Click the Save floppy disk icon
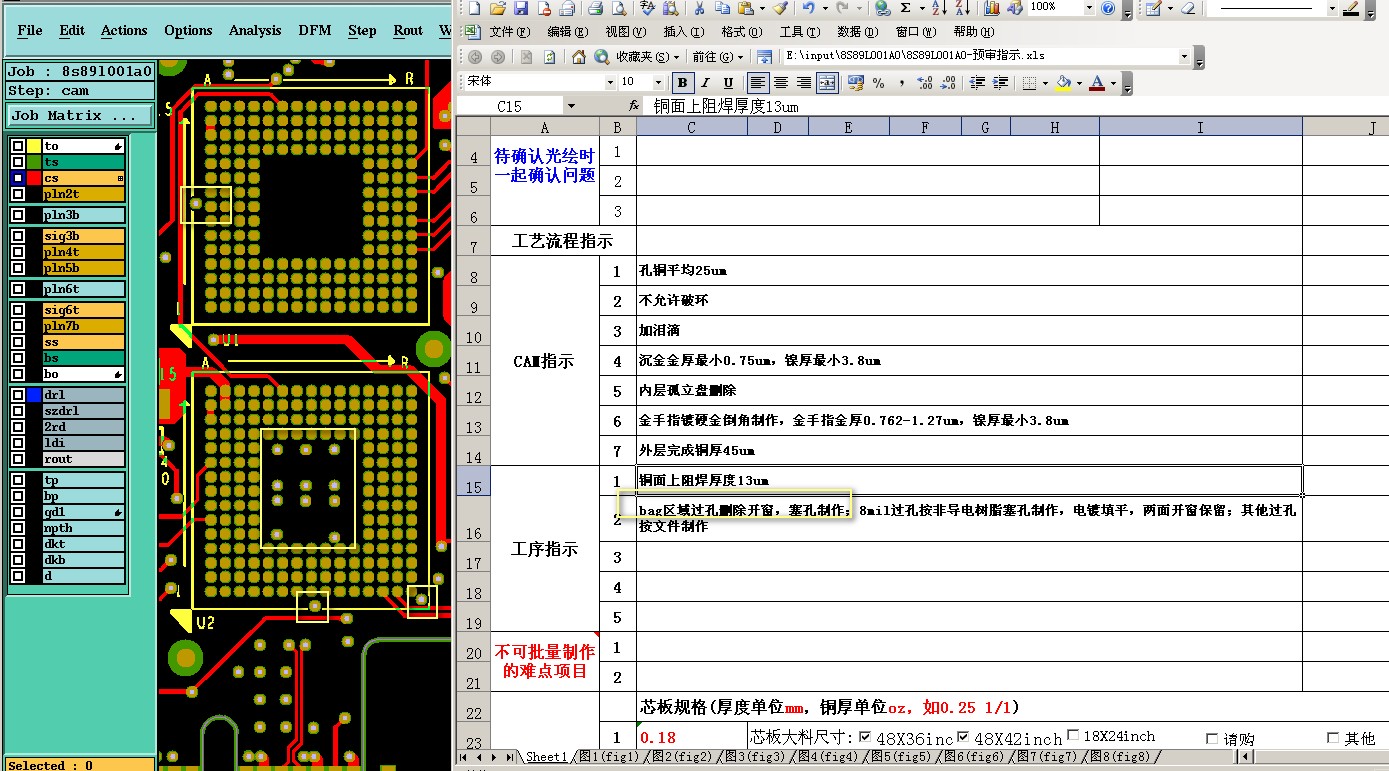This screenshot has width=1389, height=771. [521, 8]
